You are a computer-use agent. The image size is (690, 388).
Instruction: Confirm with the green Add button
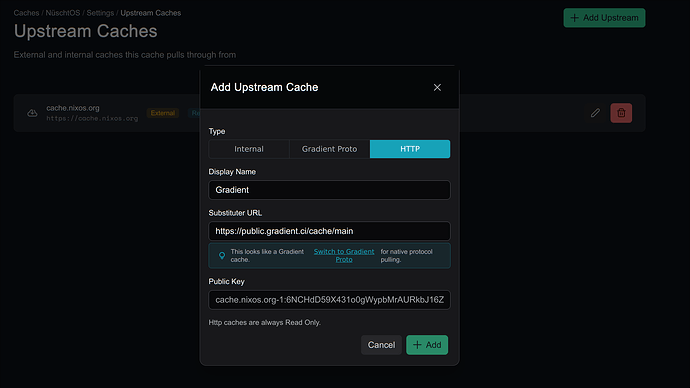click(427, 345)
